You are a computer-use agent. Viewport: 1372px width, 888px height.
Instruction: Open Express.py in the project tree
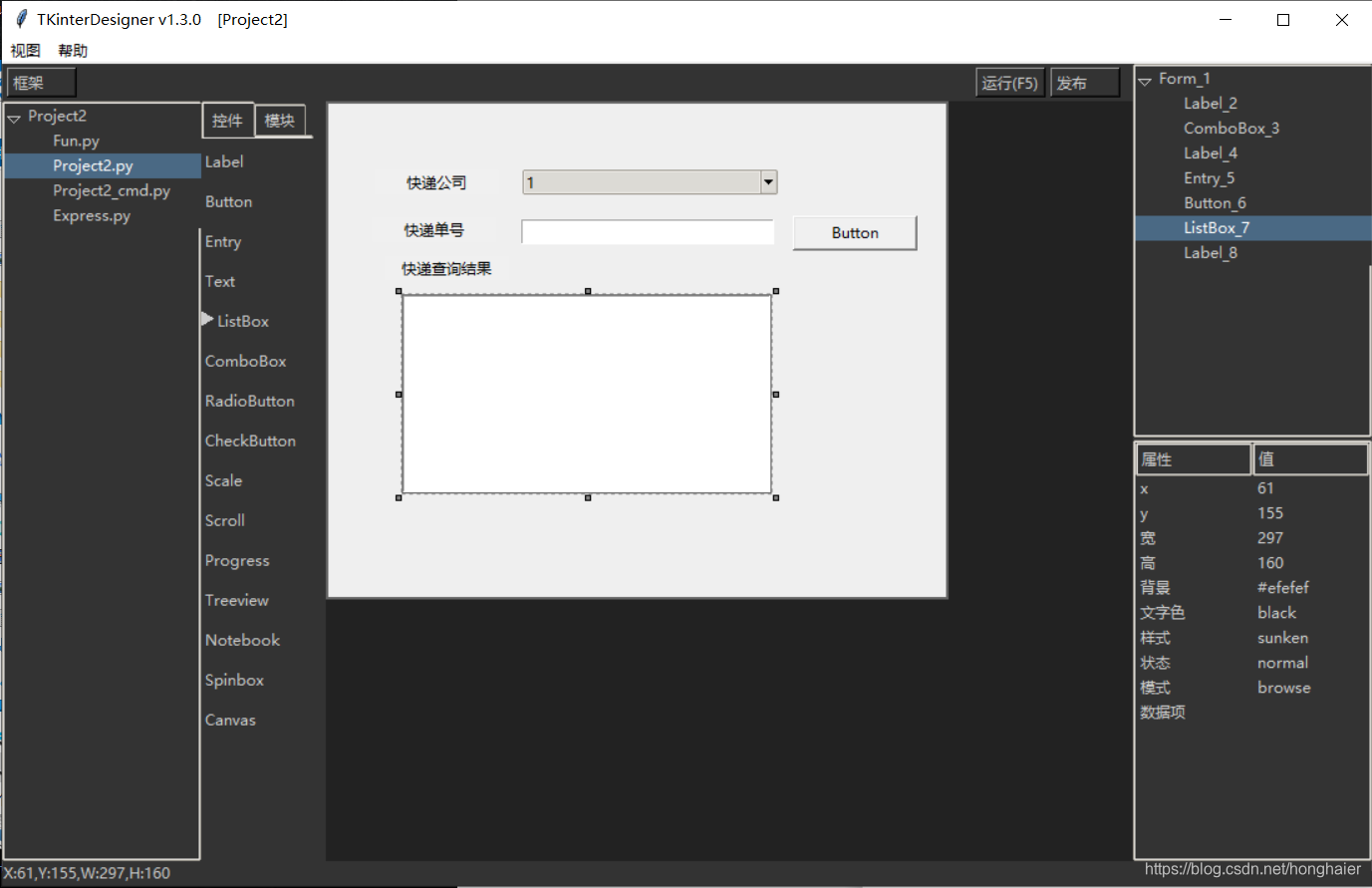click(x=92, y=215)
